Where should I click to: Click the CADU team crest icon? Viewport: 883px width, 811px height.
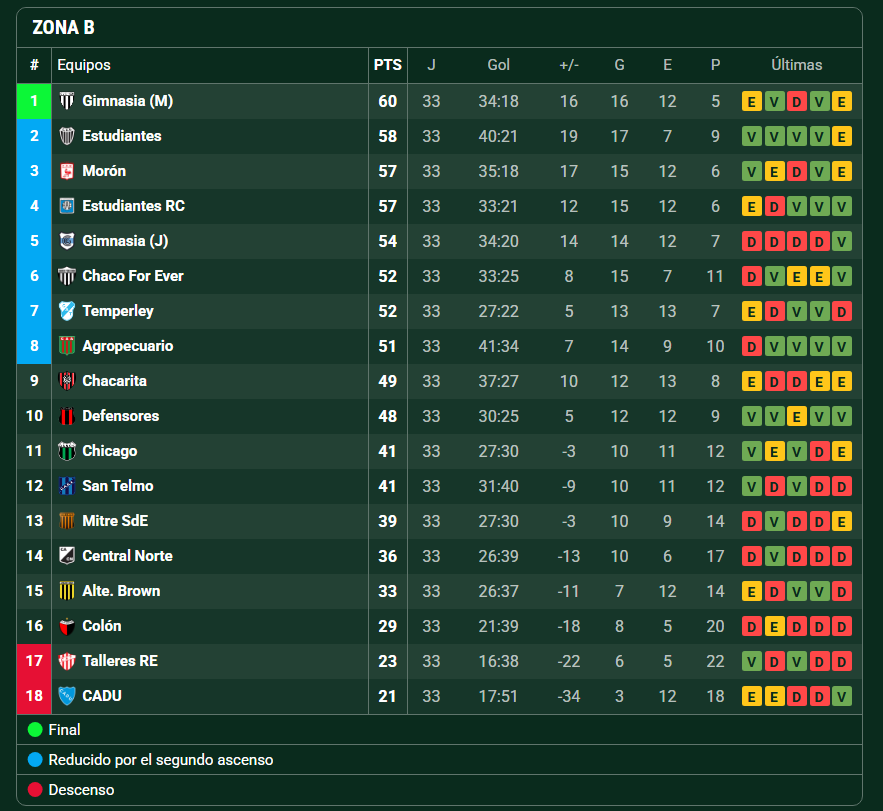(x=67, y=696)
